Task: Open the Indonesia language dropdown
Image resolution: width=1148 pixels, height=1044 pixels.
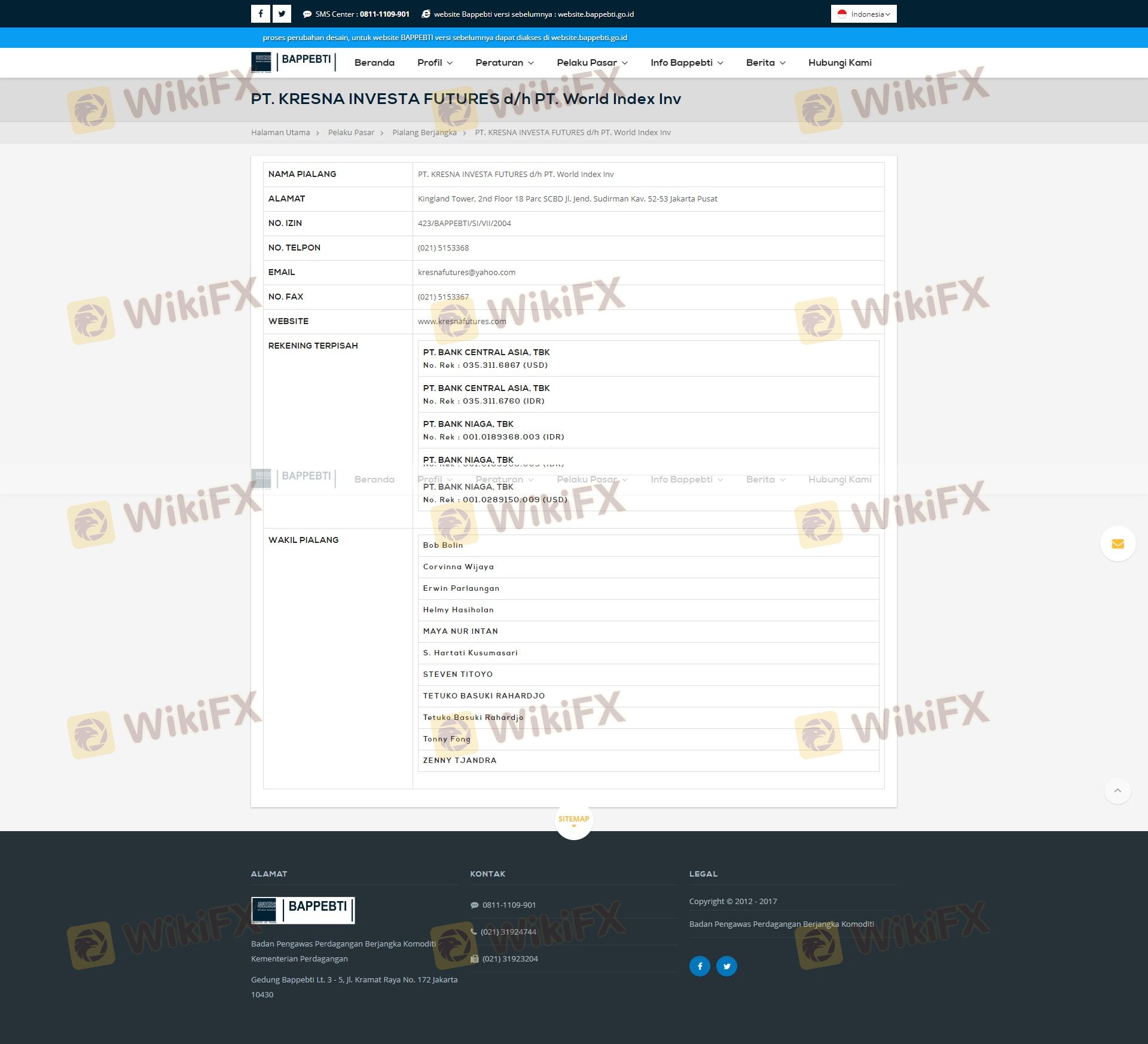Action: pyautogui.click(x=863, y=14)
